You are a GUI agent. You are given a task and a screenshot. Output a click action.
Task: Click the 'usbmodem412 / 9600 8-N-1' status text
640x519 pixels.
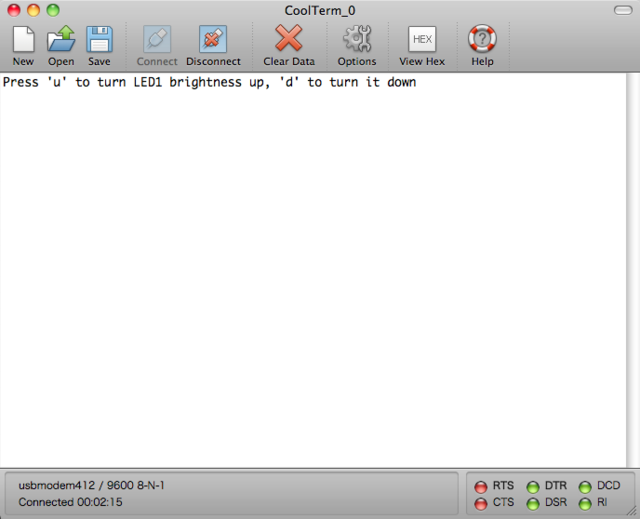(91, 485)
